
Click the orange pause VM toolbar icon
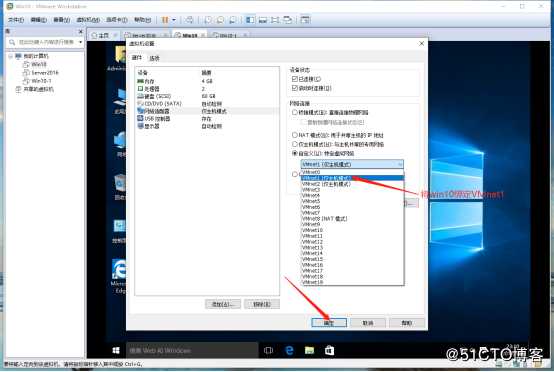165,20
